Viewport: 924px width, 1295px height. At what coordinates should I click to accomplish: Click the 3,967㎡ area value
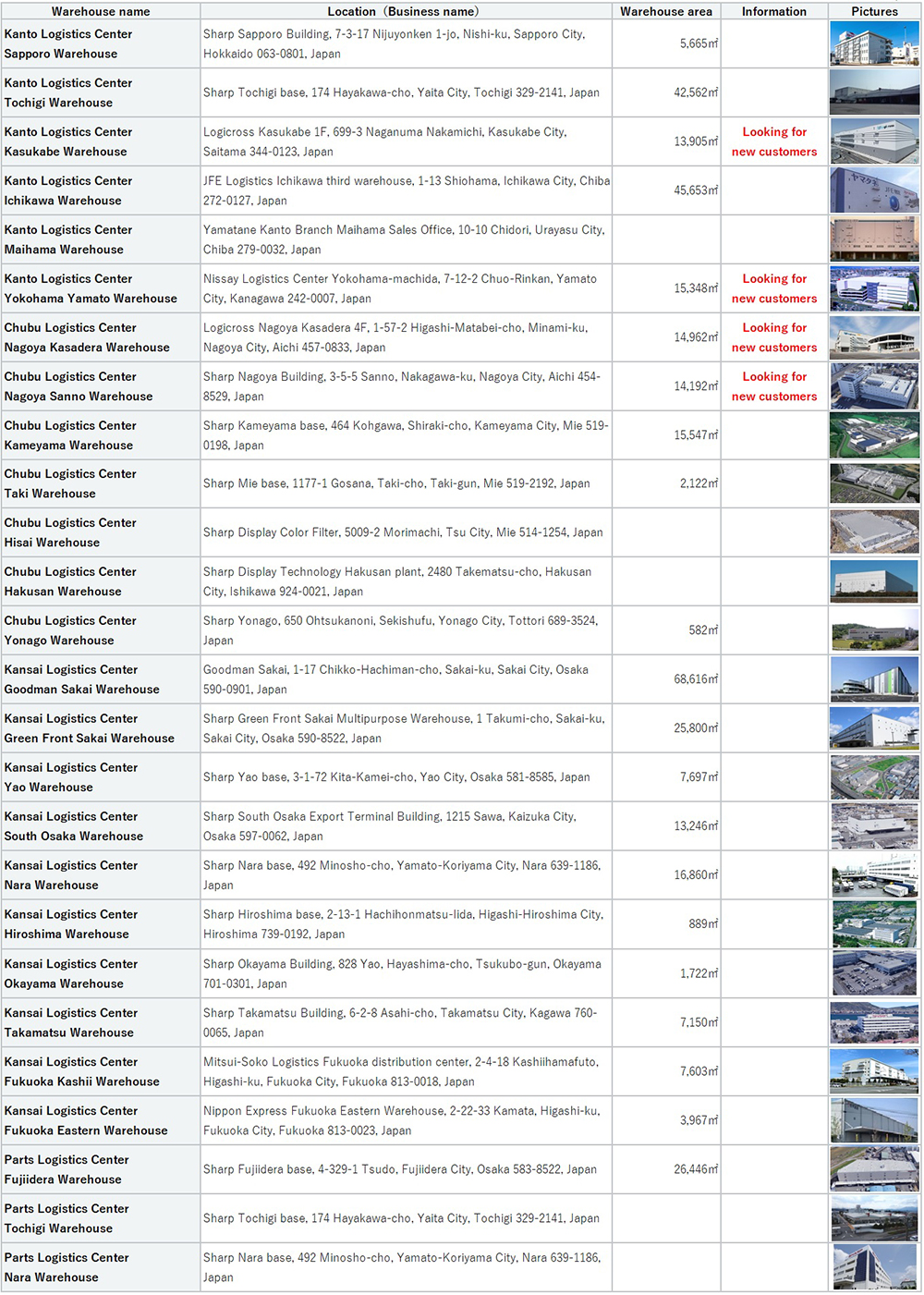click(699, 1120)
